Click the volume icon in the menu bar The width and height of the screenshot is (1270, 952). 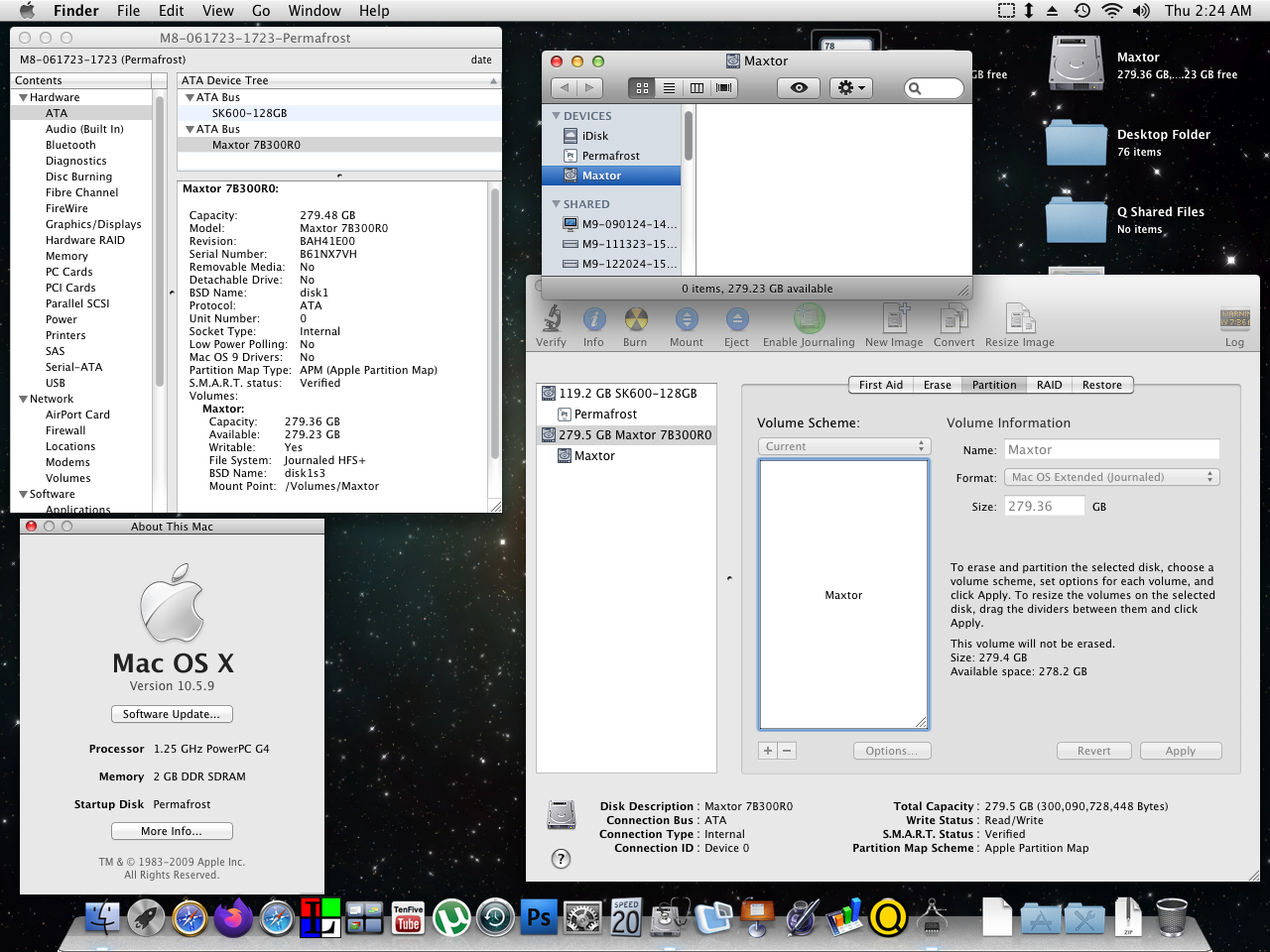click(x=1141, y=11)
